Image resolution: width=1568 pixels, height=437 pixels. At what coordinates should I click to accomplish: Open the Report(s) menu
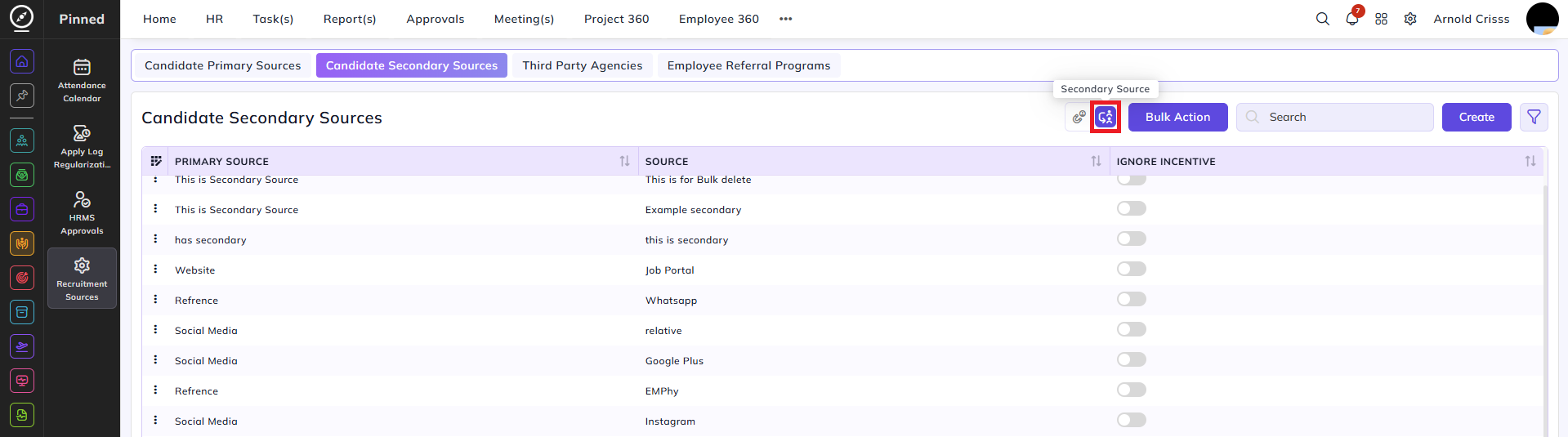350,19
